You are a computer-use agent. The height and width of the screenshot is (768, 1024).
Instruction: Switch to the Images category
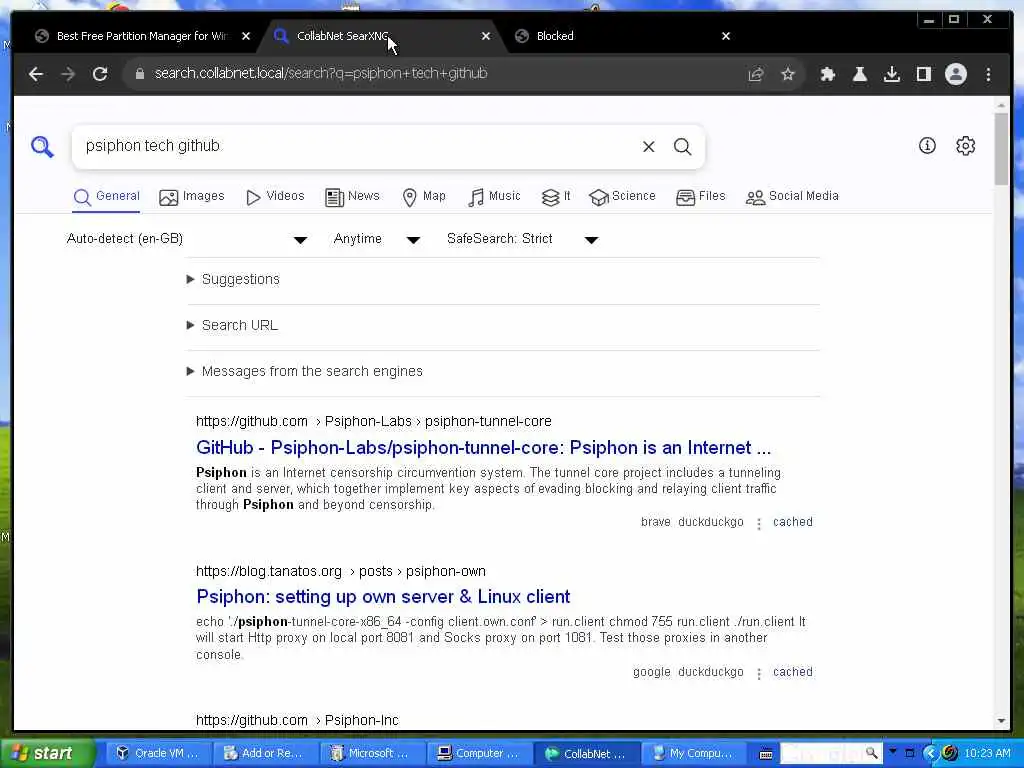click(192, 197)
